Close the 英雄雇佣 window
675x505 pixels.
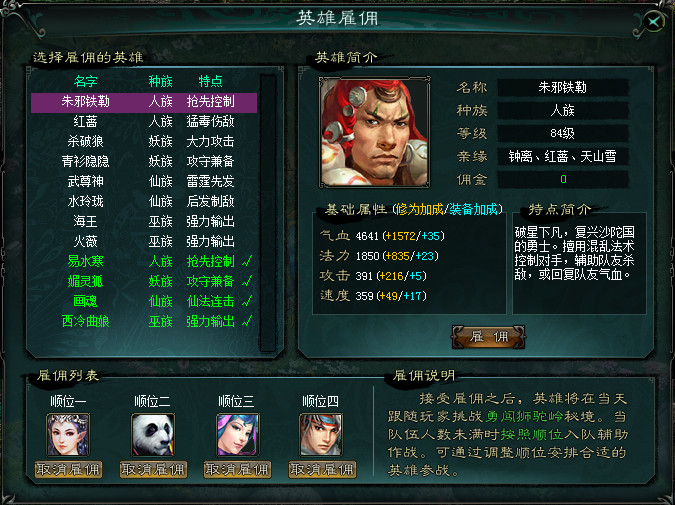click(653, 22)
